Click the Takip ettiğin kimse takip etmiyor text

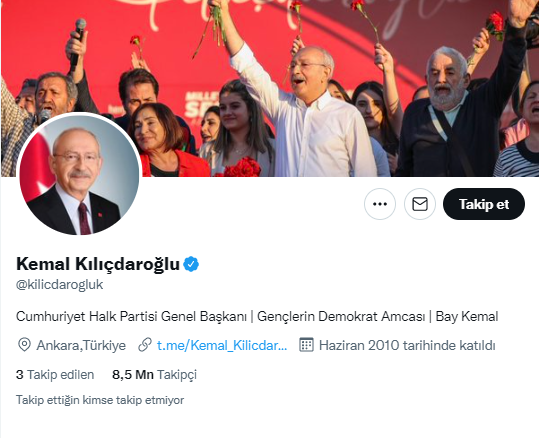coord(100,400)
